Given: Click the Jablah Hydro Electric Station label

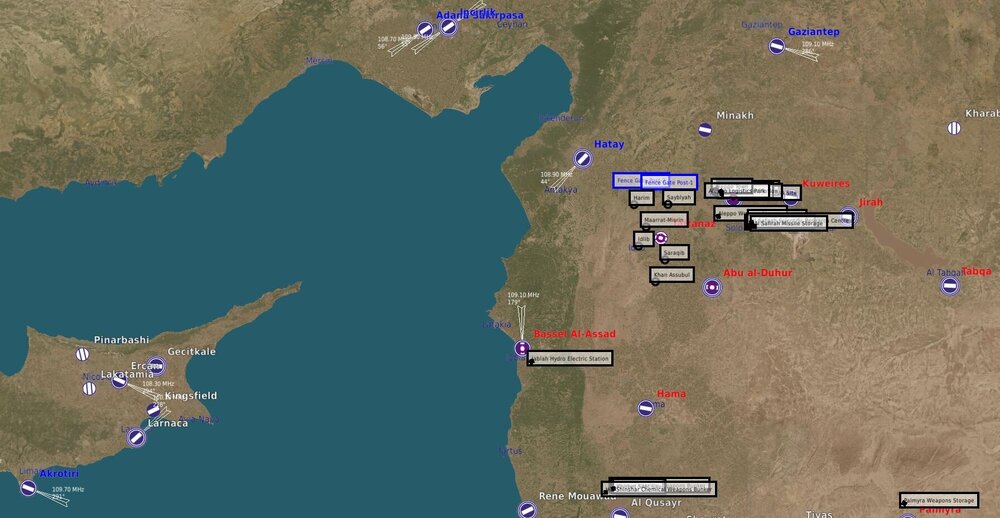Looking at the screenshot, I should 570,359.
